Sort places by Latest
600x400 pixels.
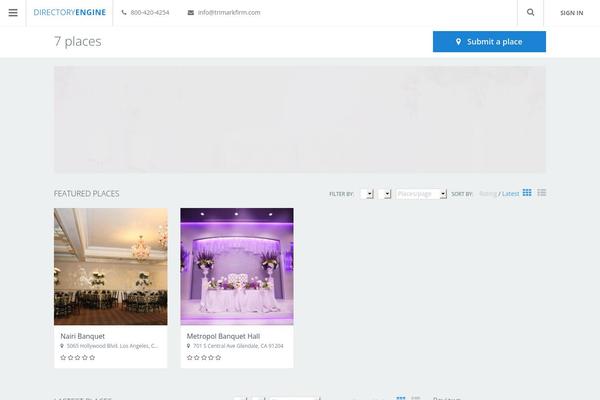coord(510,194)
